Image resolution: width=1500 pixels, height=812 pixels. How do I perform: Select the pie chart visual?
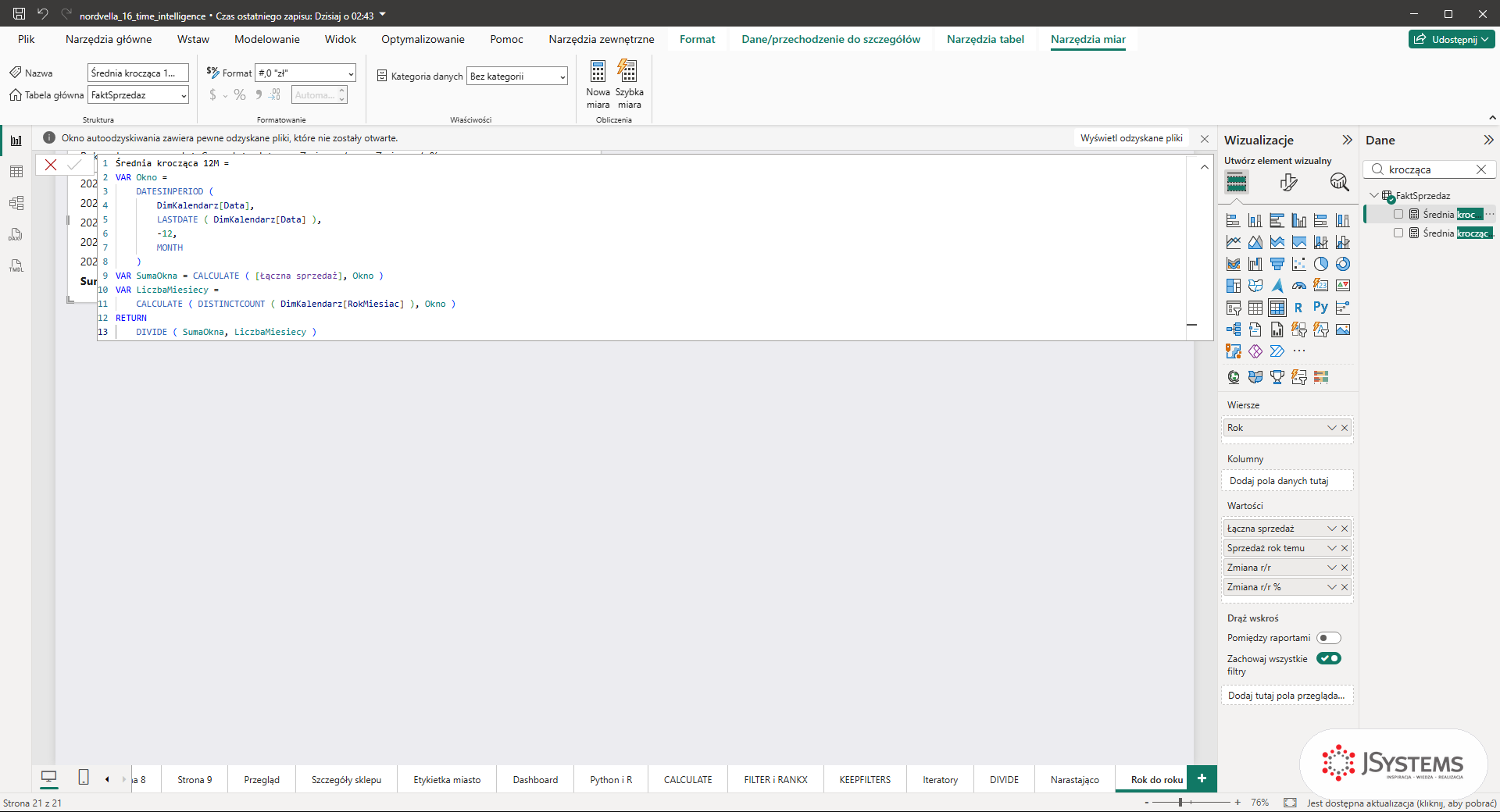1320,264
